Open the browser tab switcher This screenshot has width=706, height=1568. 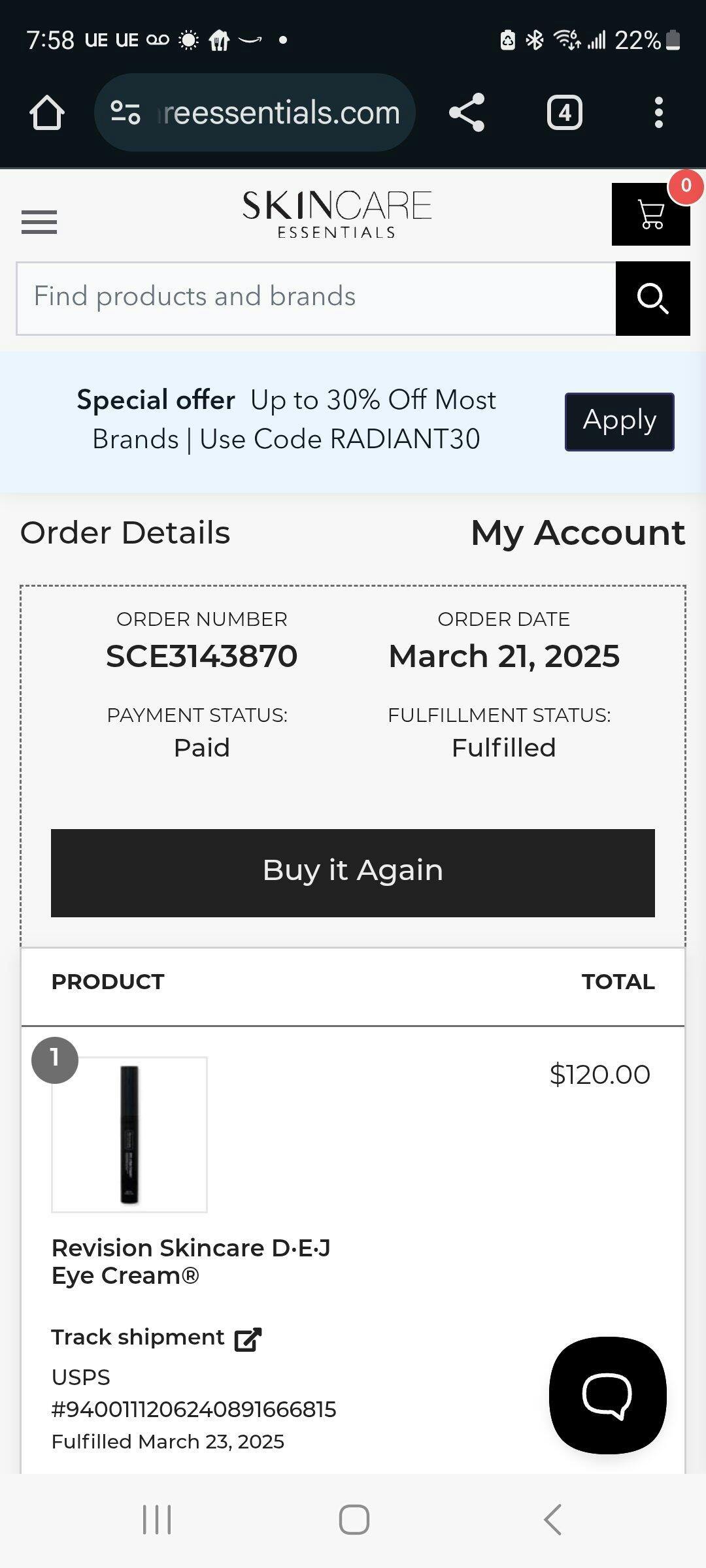tap(564, 113)
